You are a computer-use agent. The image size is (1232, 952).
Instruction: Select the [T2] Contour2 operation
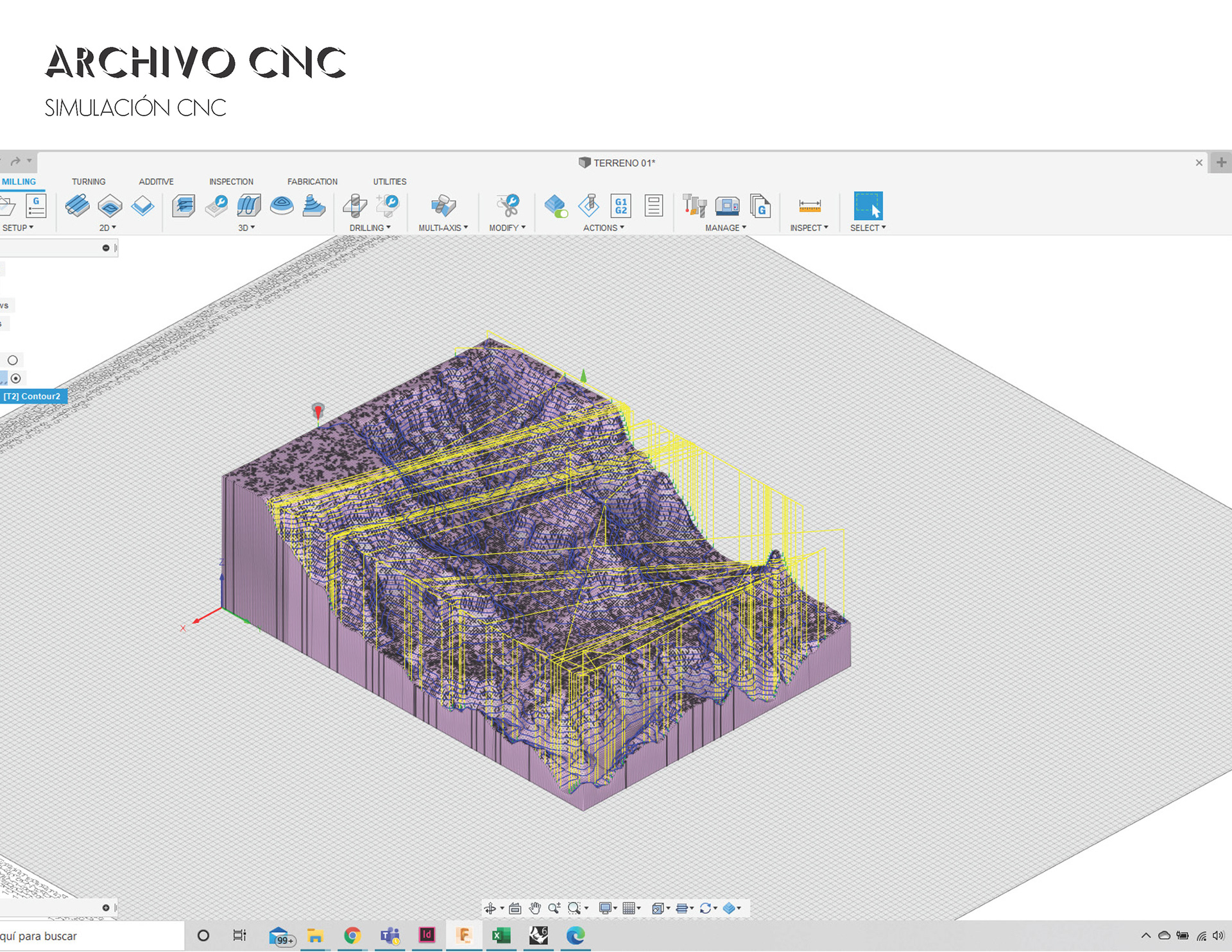pos(32,396)
